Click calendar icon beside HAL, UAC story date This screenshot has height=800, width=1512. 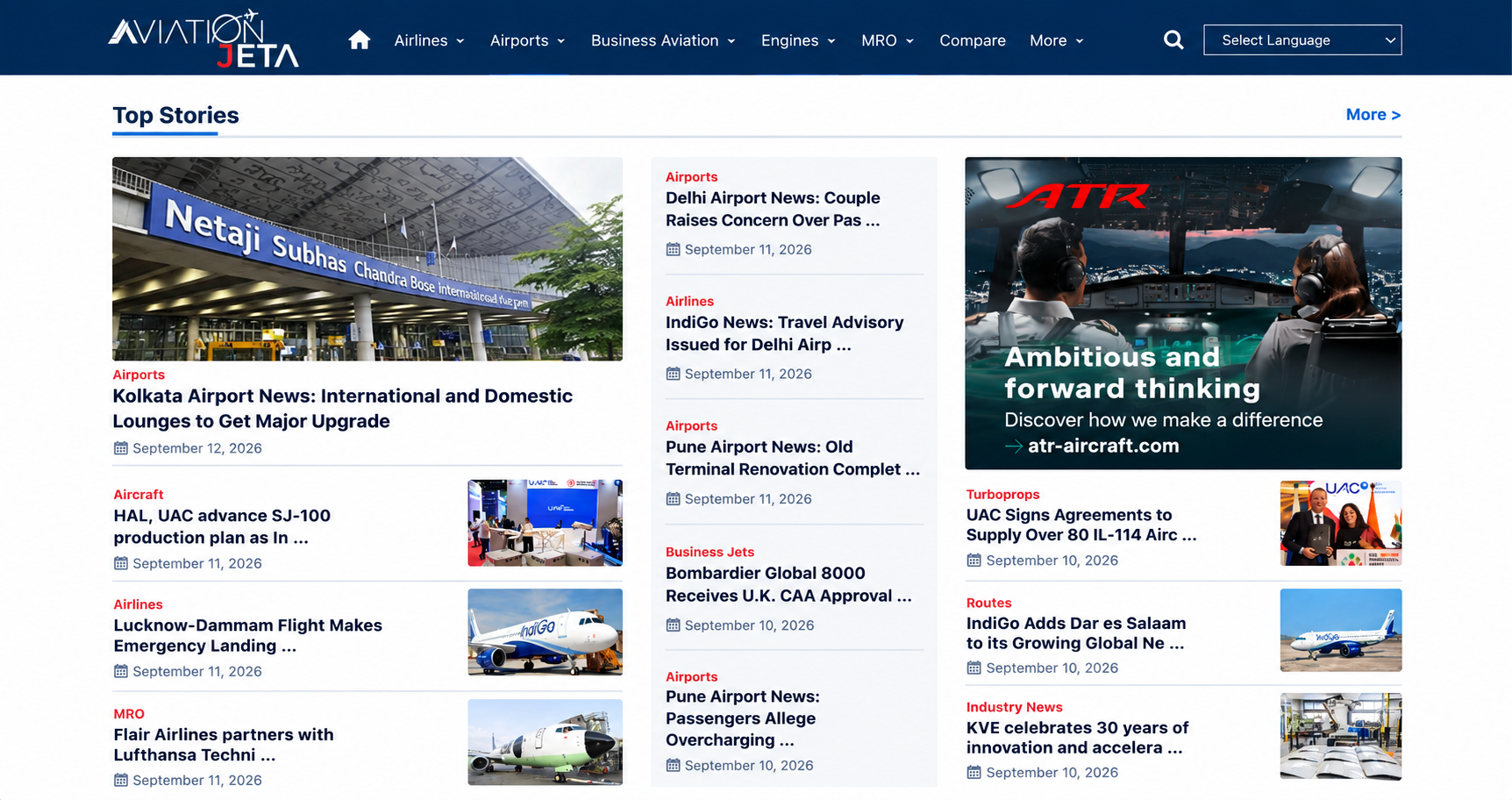tap(121, 563)
